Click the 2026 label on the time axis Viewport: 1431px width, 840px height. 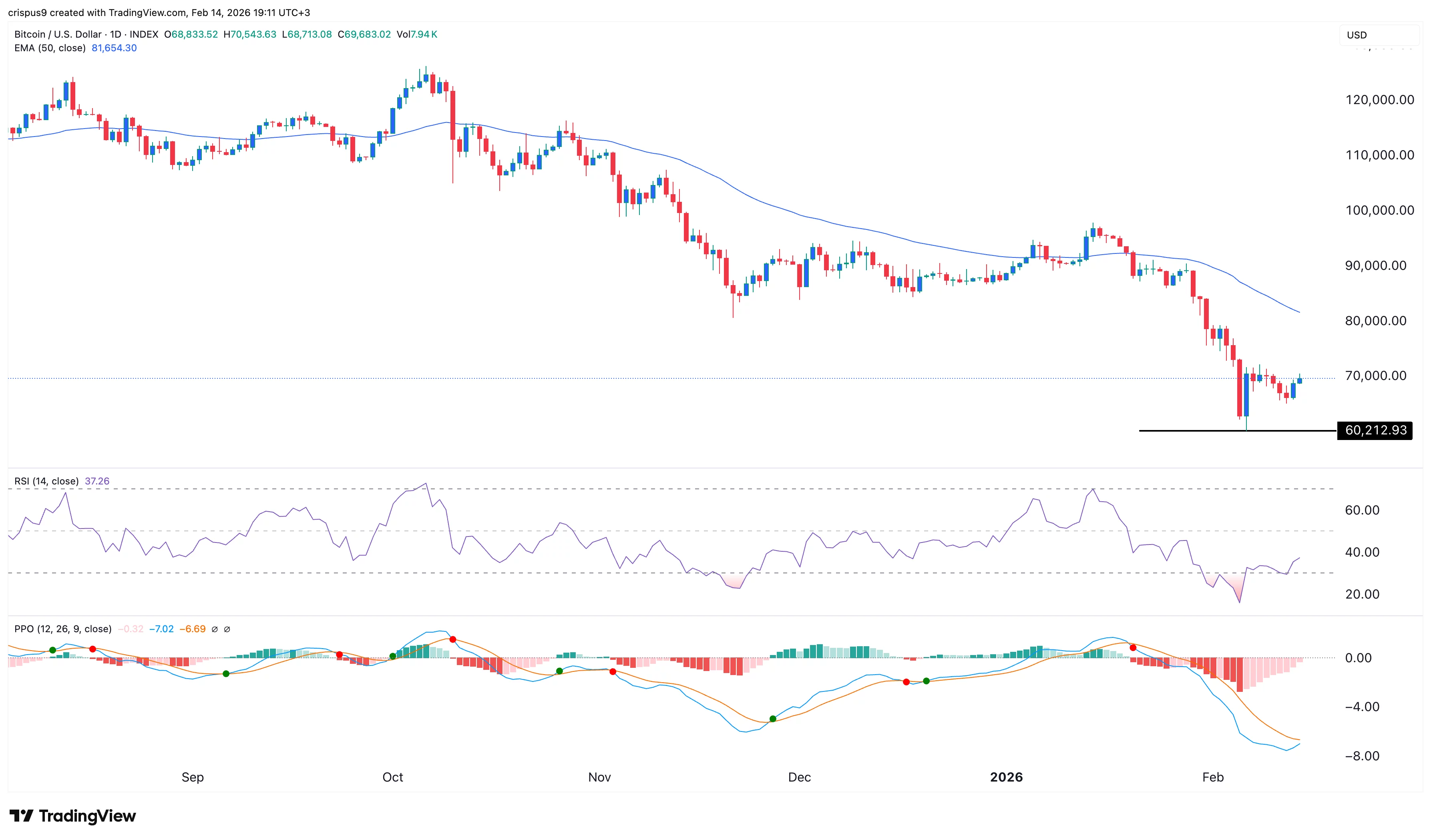click(x=1007, y=778)
